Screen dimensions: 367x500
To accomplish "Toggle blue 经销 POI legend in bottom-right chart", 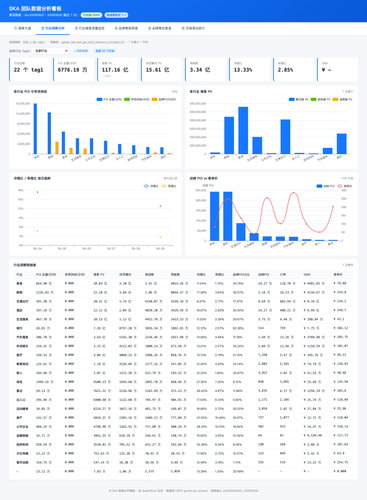I will pyautogui.click(x=325, y=186).
